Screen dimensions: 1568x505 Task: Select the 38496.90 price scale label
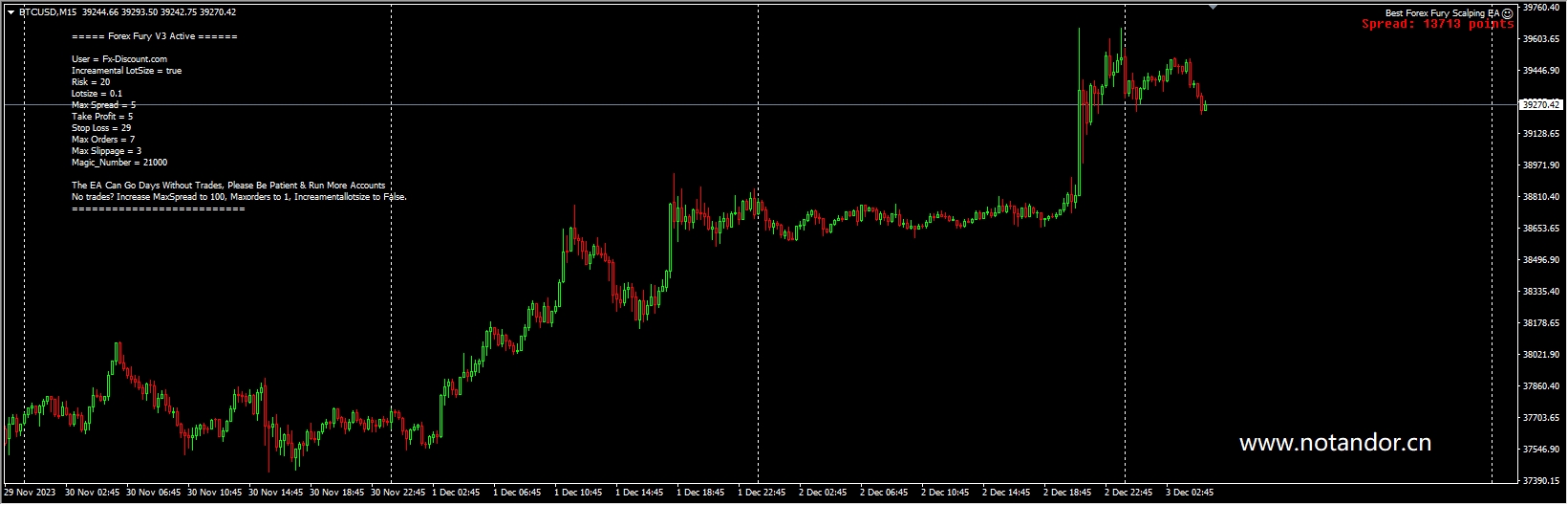pyautogui.click(x=1540, y=260)
